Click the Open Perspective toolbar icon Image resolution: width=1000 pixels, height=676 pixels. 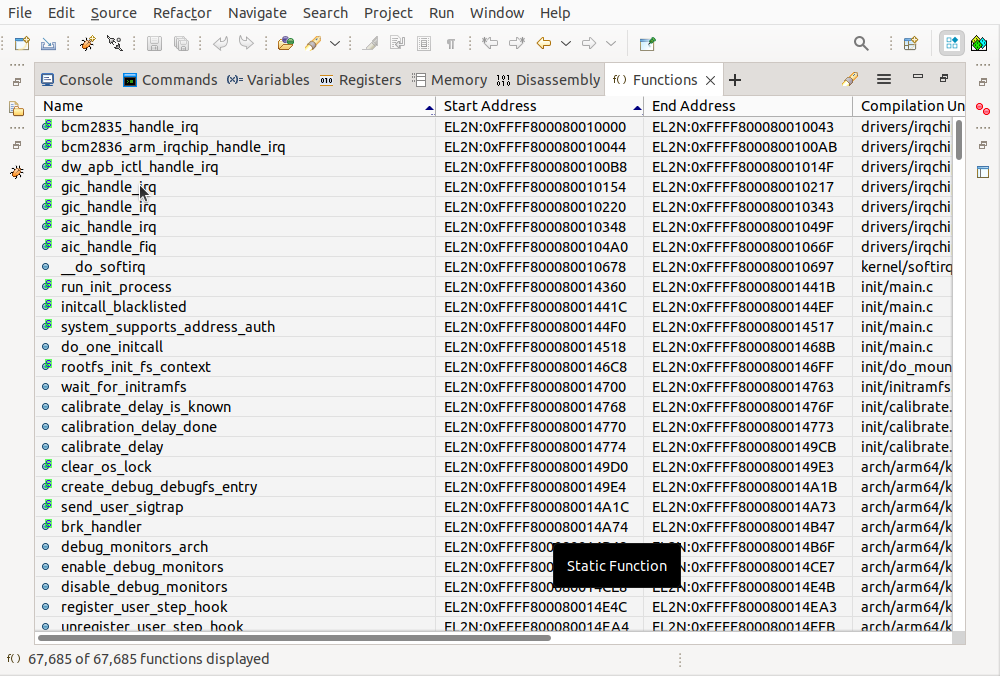tap(910, 44)
